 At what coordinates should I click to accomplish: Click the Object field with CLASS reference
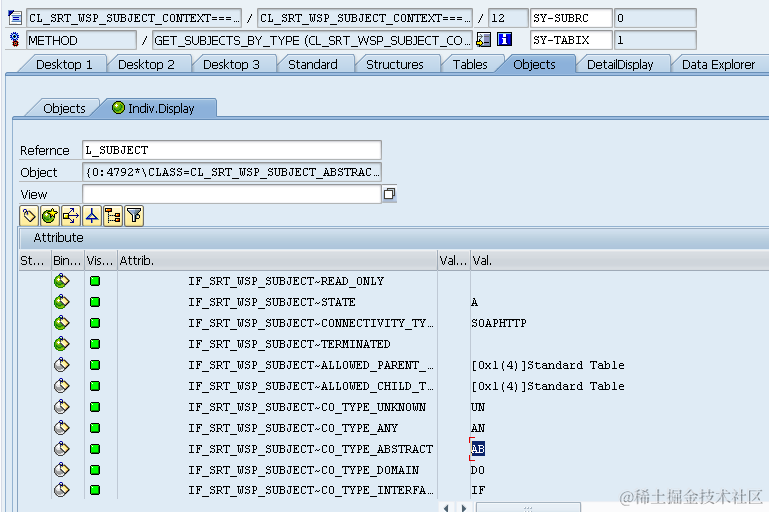pos(231,172)
